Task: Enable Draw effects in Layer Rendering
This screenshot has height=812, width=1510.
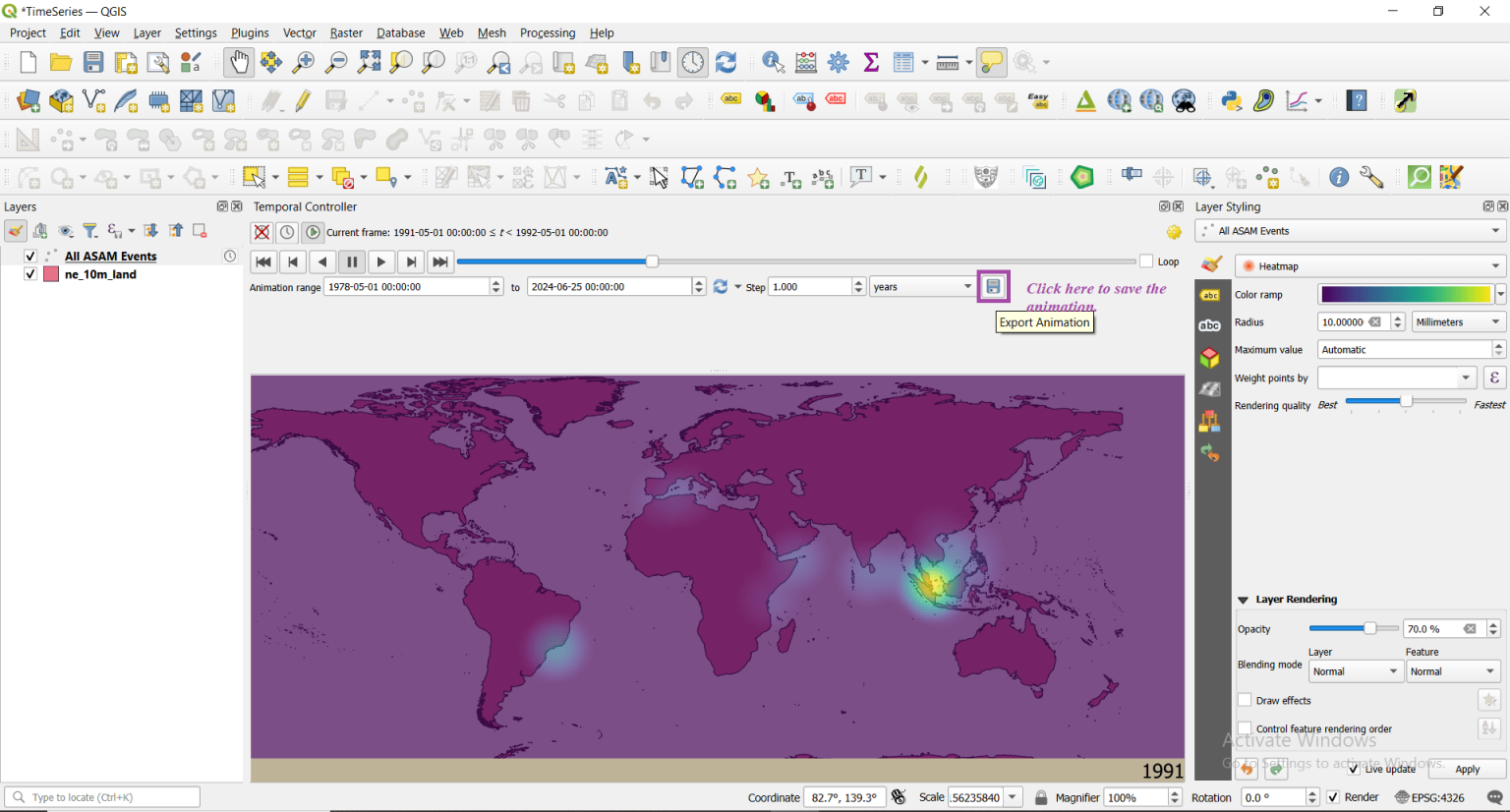Action: coord(1245,700)
